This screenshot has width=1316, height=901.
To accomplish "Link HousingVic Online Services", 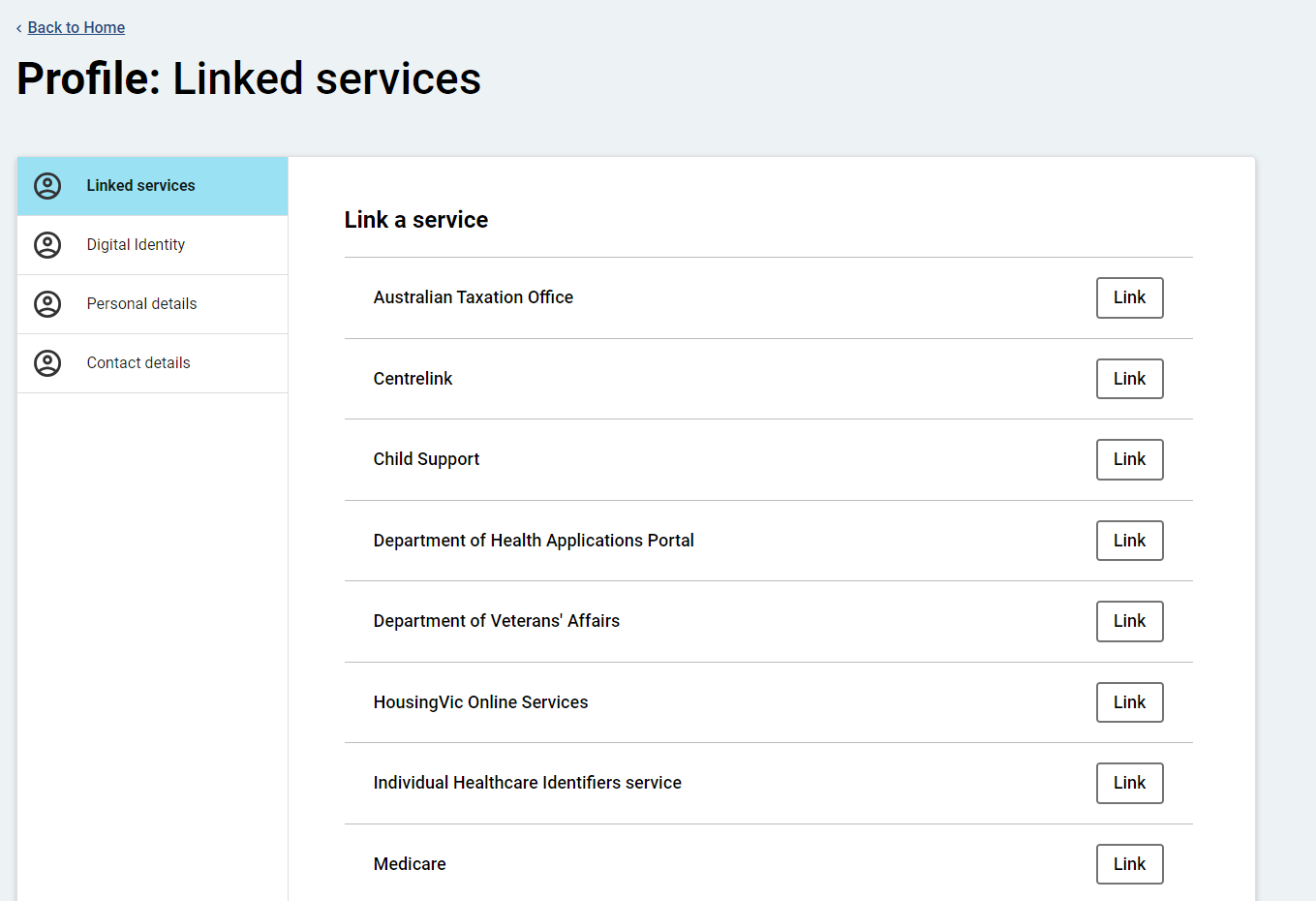I will pos(1129,702).
